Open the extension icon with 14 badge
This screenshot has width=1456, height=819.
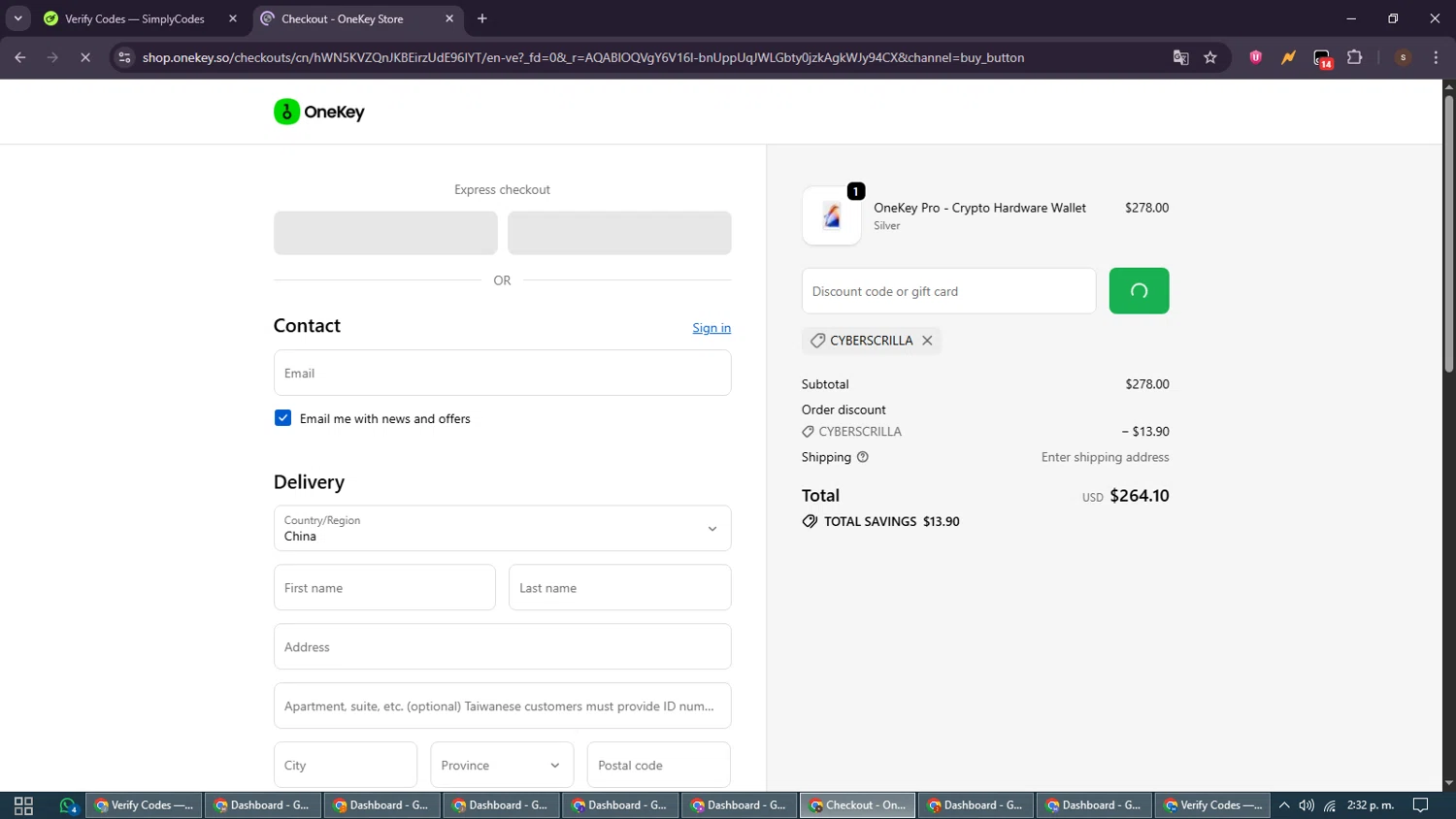pos(1322,58)
